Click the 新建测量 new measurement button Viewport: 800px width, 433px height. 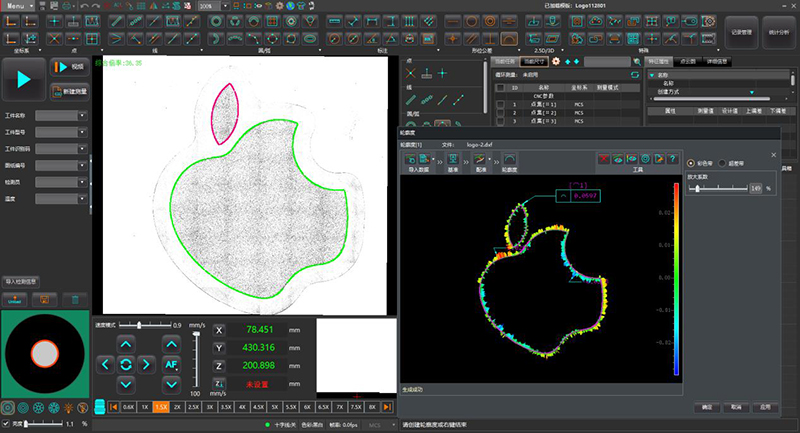click(x=69, y=91)
